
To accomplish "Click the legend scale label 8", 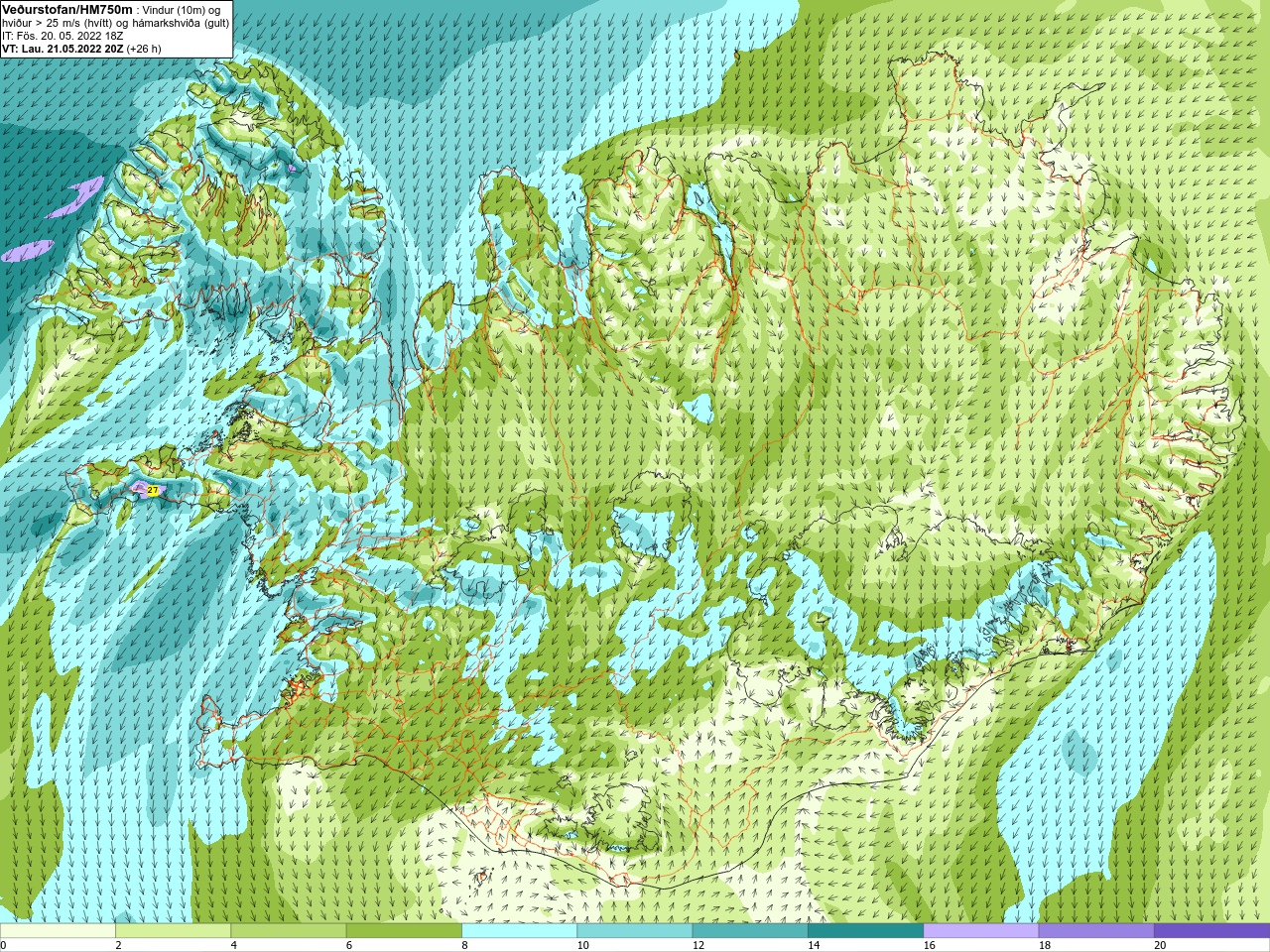I will (464, 945).
